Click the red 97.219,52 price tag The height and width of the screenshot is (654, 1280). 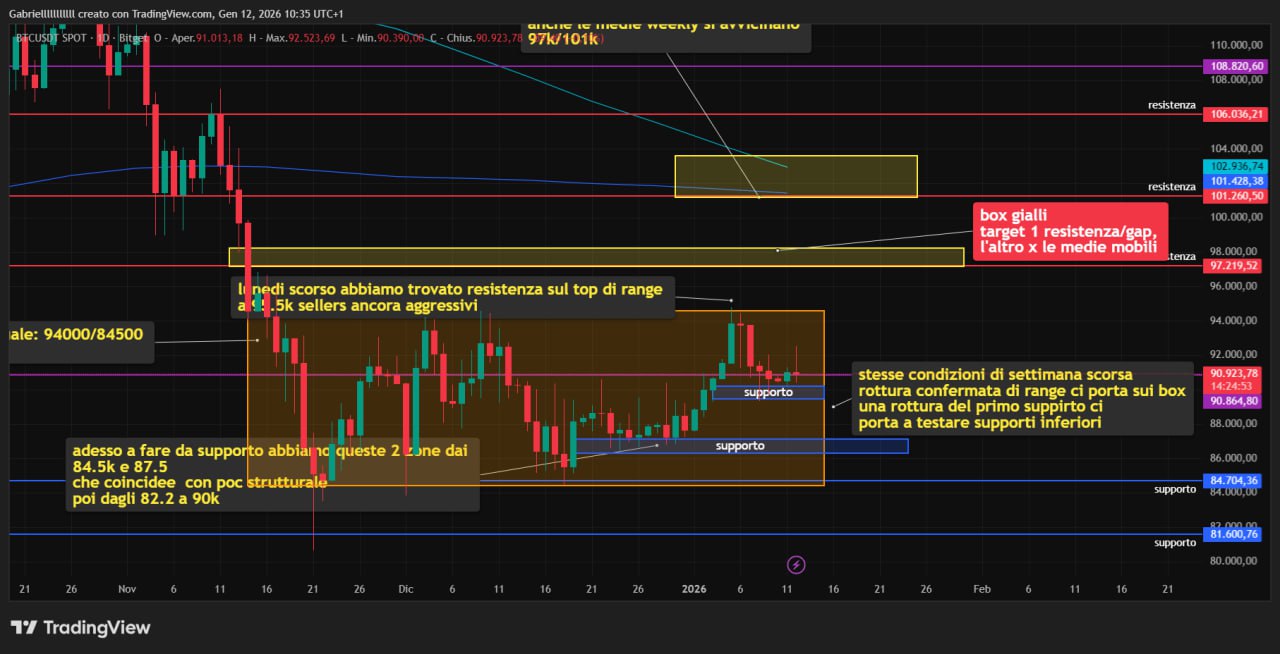coord(1234,266)
